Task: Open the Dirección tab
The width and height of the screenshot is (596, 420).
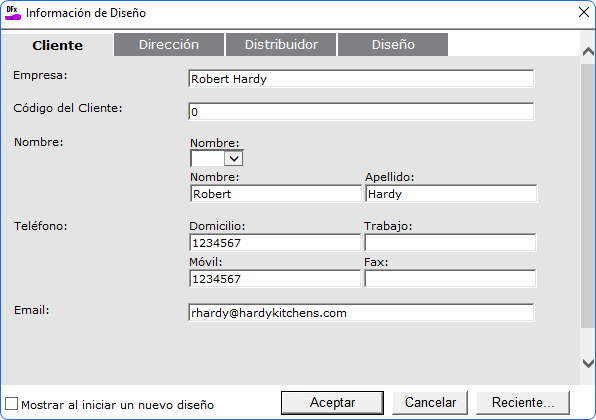Action: pos(169,44)
